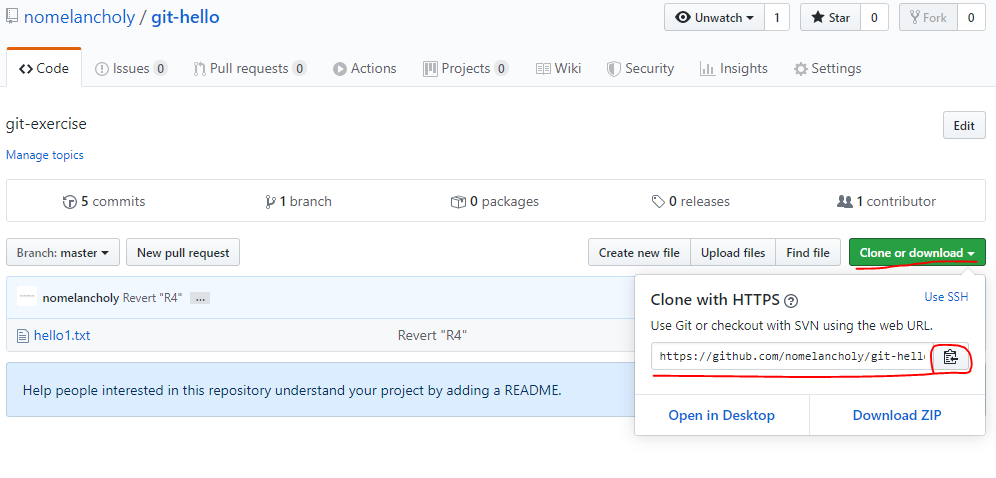Screen dimensions: 996x478
Task: Open the watchers count next to Unwatch
Action: (777, 18)
